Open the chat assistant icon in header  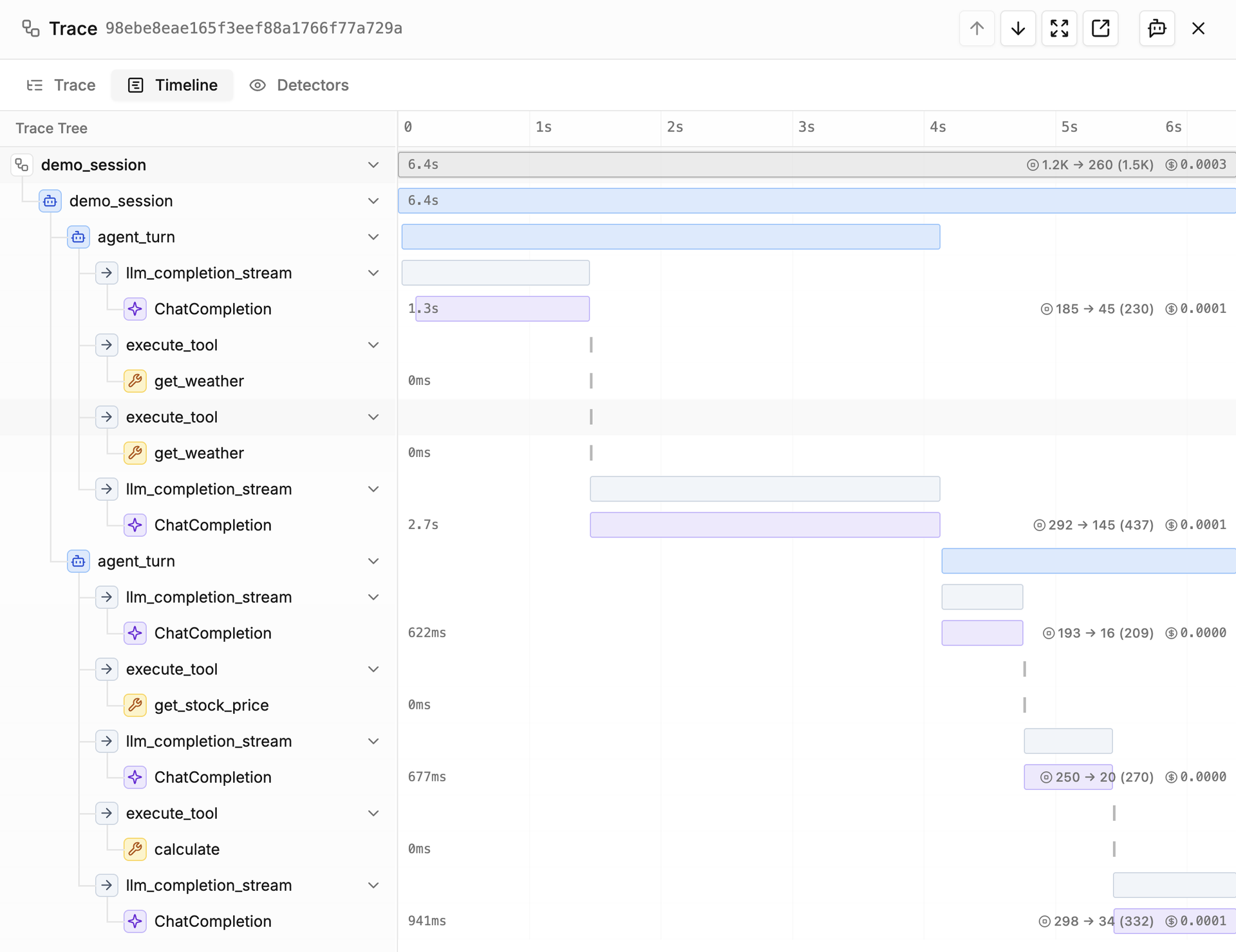1157,28
